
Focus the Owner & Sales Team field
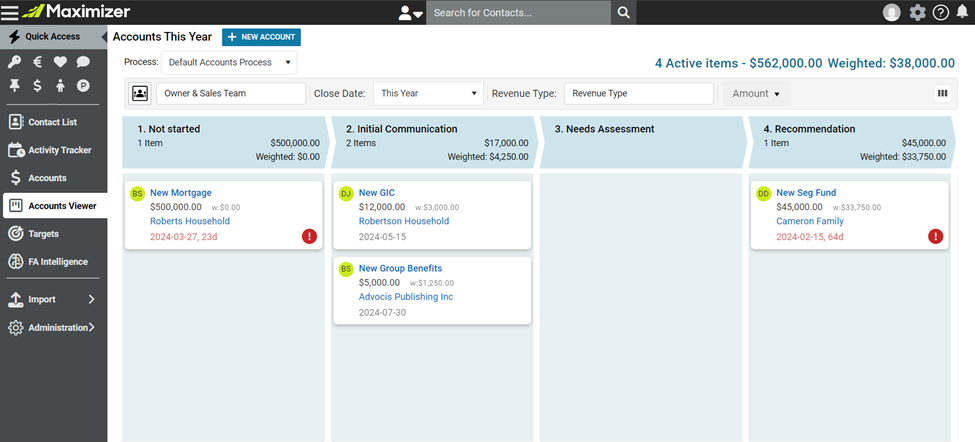click(231, 93)
